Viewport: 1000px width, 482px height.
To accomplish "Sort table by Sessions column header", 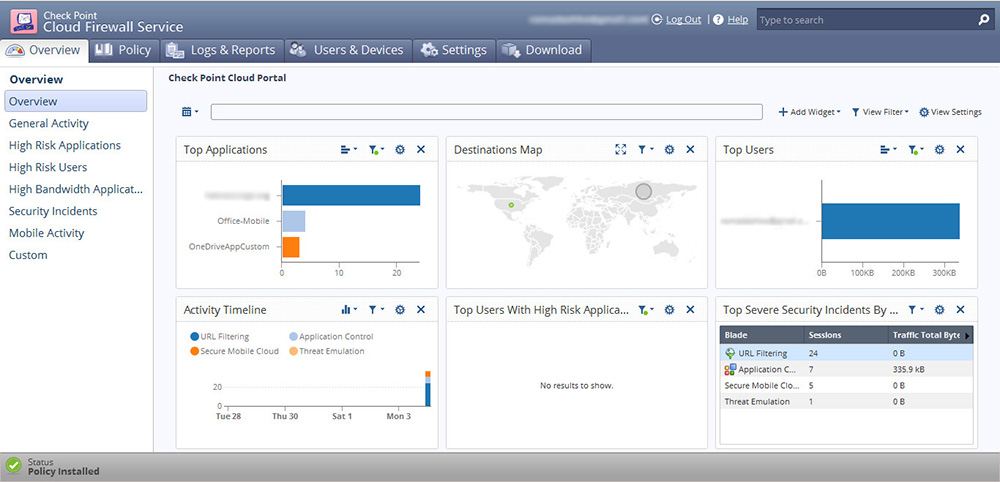I will (x=846, y=335).
